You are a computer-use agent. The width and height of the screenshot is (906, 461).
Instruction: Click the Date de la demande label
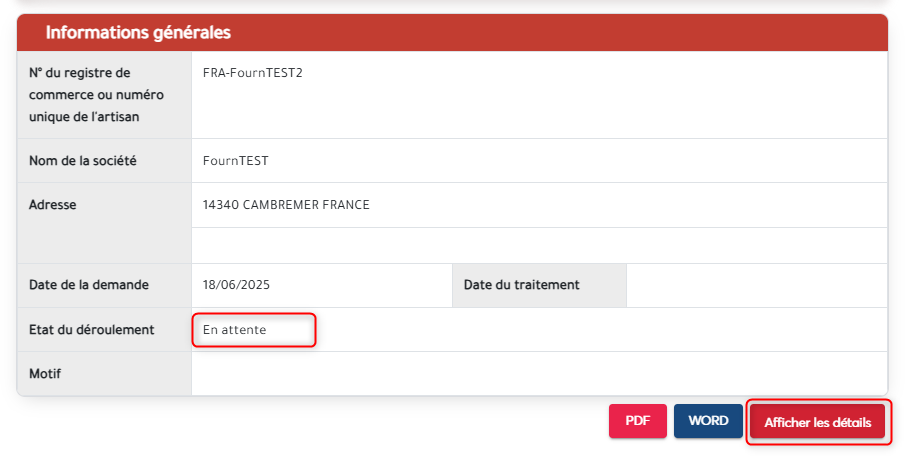tap(89, 285)
